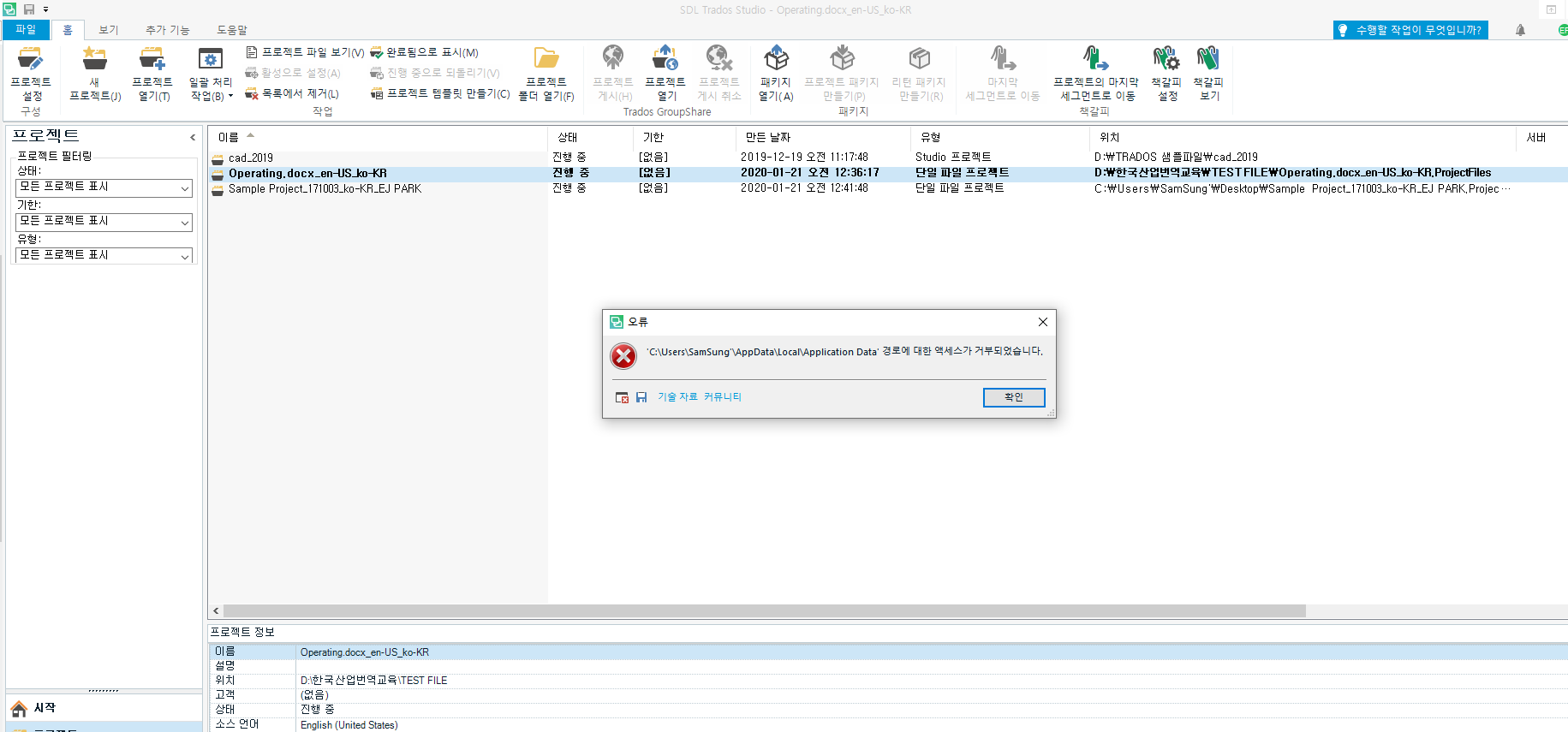This screenshot has height=732, width=1568.
Task: Expand 일괄 처리 작업 dropdown arrow
Action: 230,96
